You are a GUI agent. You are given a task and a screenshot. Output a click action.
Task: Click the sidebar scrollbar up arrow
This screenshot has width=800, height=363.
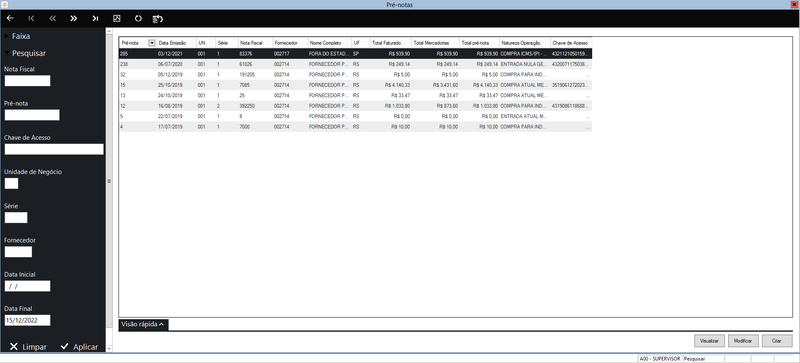(109, 32)
